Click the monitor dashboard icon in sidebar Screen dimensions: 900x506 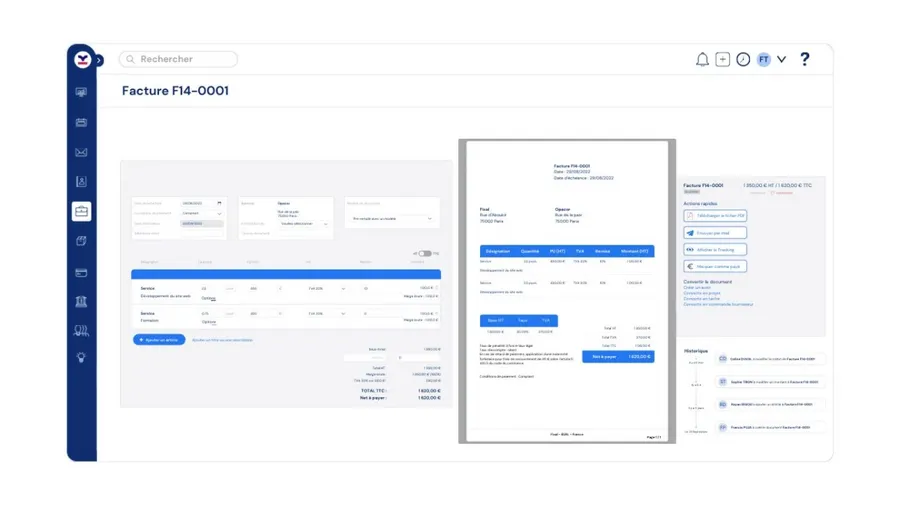coord(81,92)
